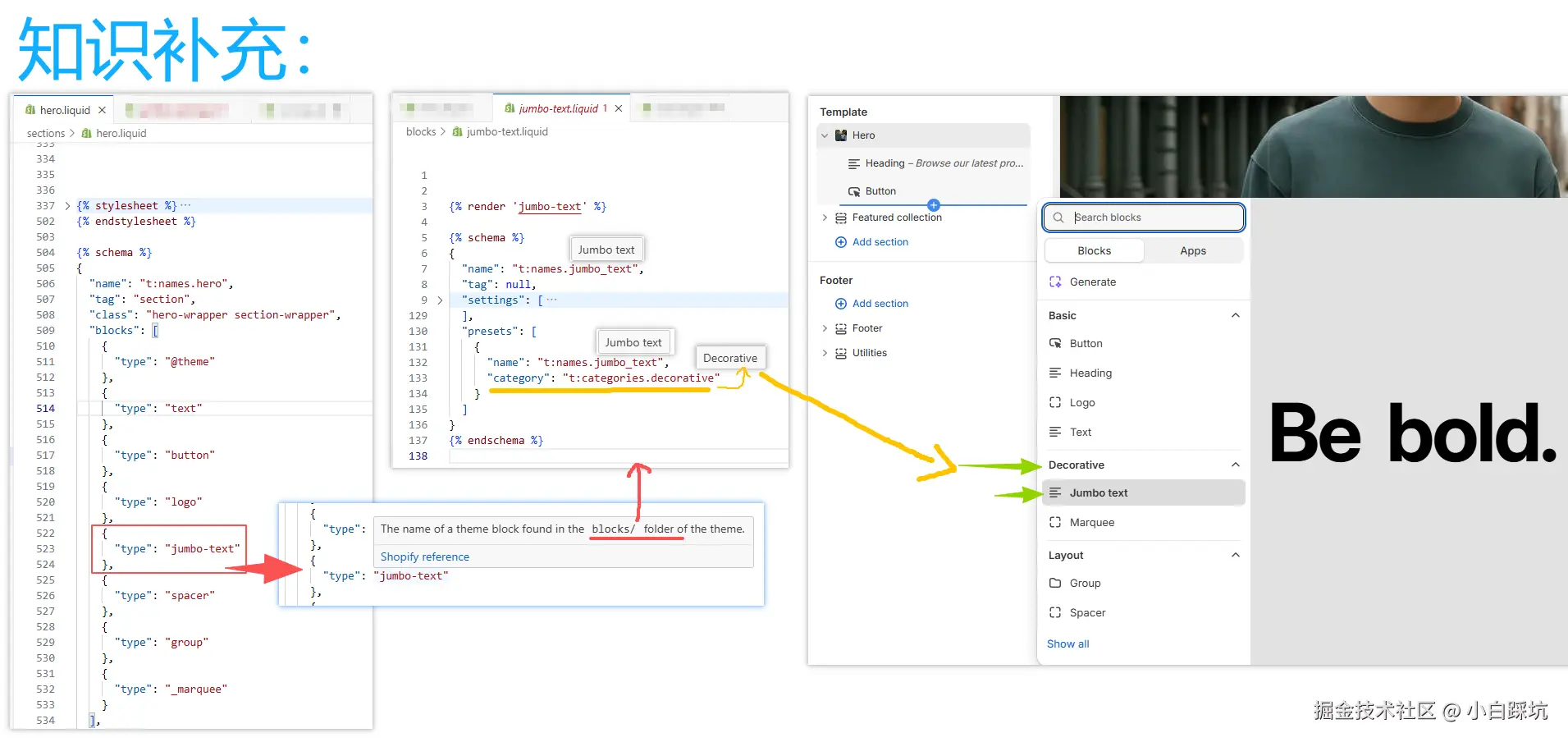Image resolution: width=1568 pixels, height=742 pixels.
Task: Click the Featured collection section icon
Action: pos(841,218)
